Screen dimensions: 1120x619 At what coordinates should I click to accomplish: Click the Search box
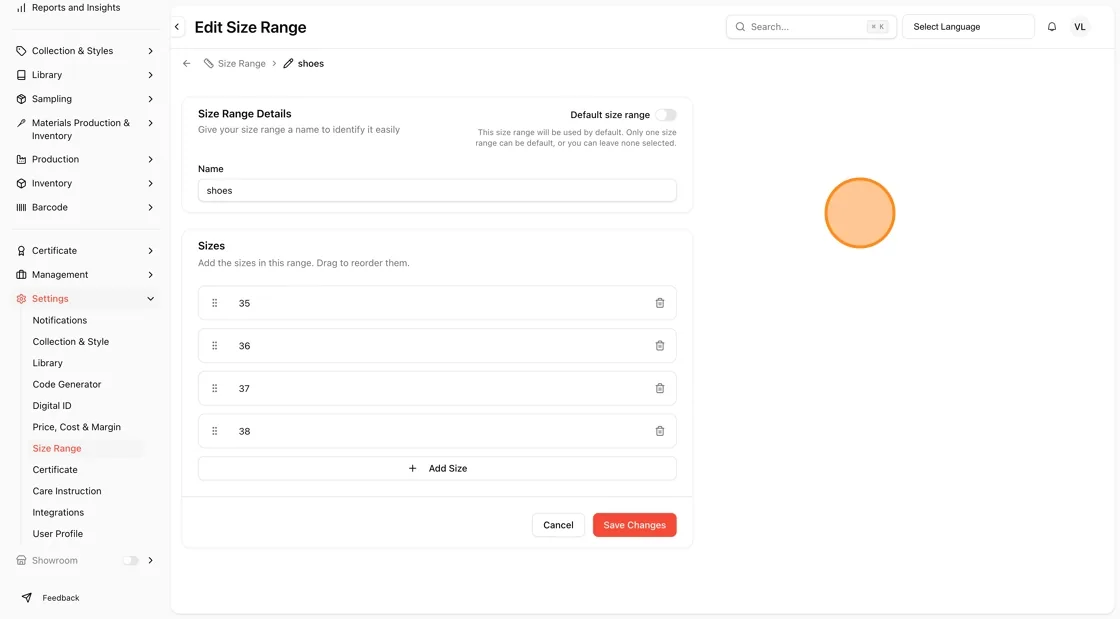(x=811, y=26)
